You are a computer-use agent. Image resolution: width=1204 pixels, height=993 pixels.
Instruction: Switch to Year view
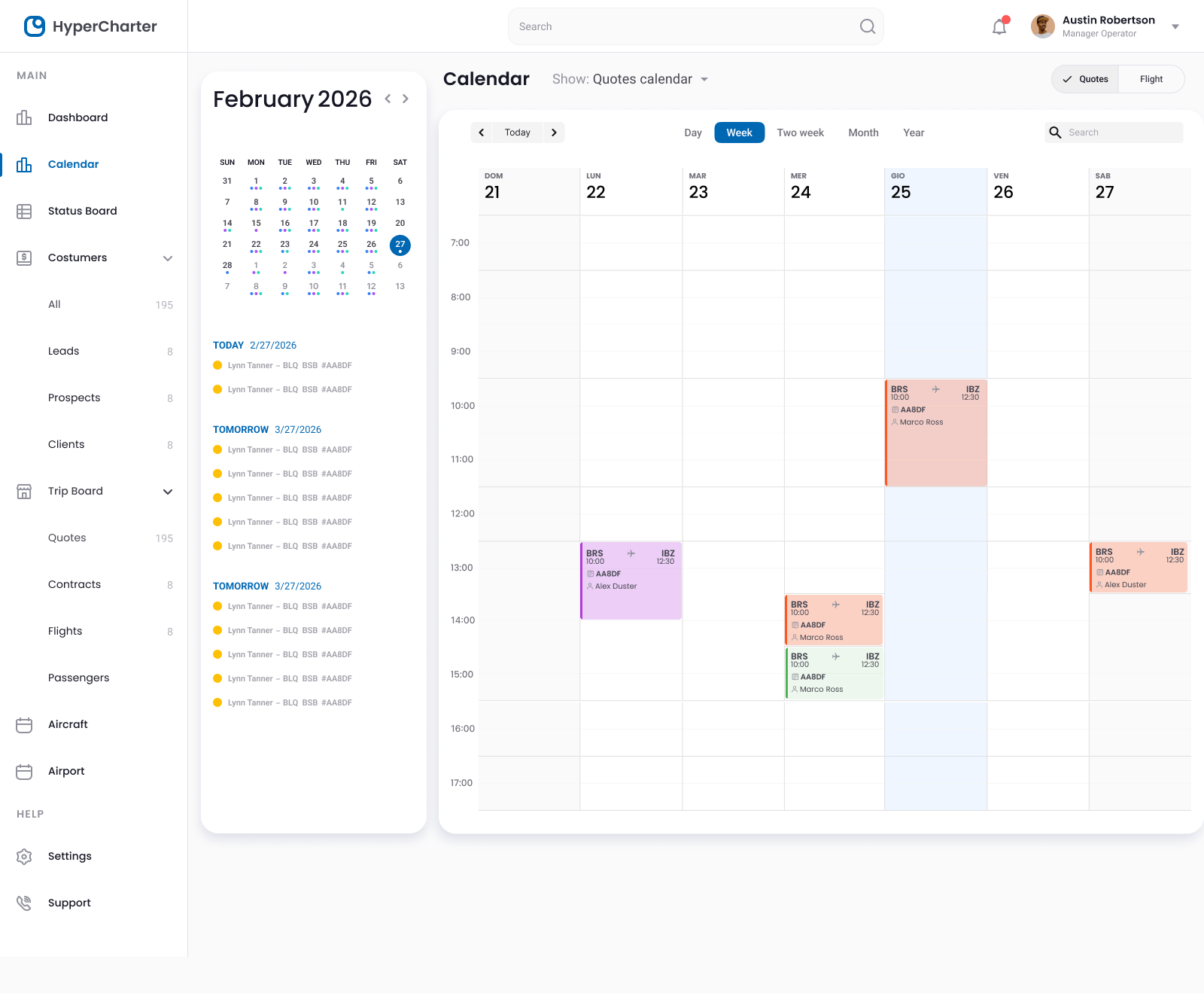click(914, 133)
